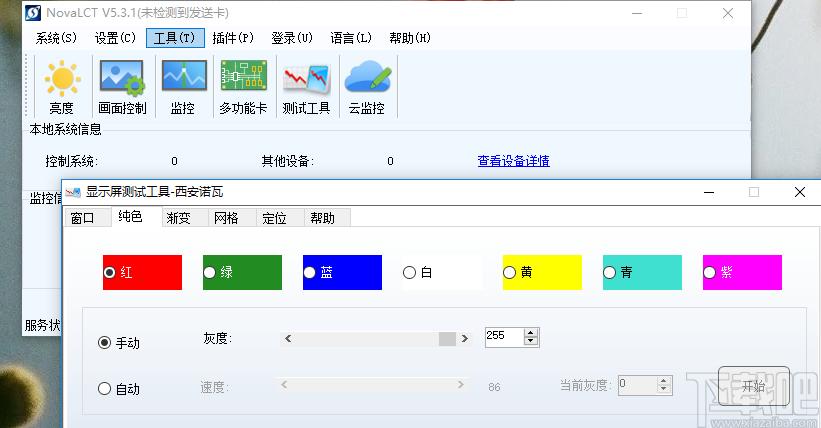Open the 多功能卡 multifunction card tool
Screen dimensions: 821x428
[x=243, y=87]
